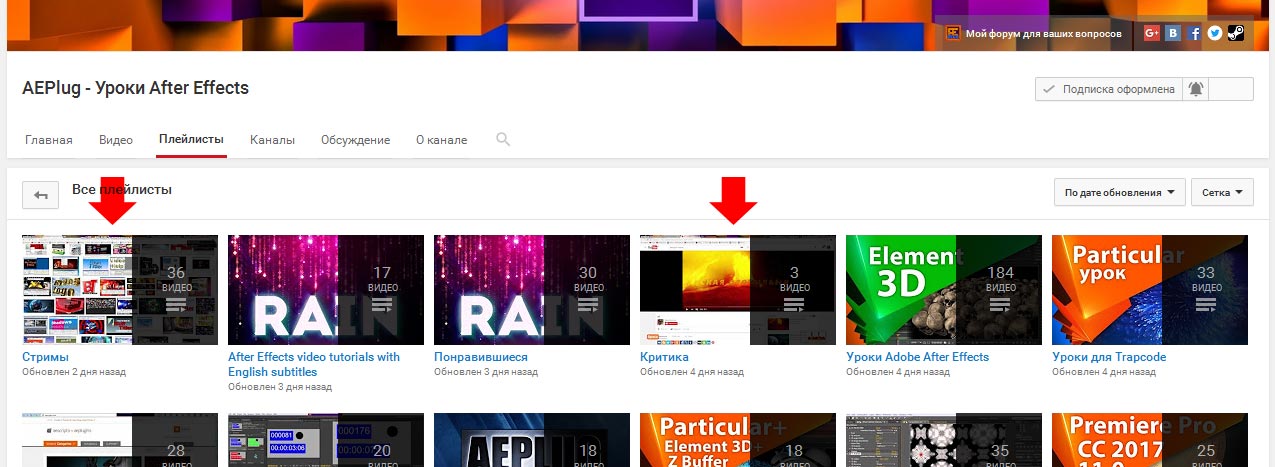Click the RAIN thumbnail with 17 videos
The image size is (1275, 467).
click(326, 290)
